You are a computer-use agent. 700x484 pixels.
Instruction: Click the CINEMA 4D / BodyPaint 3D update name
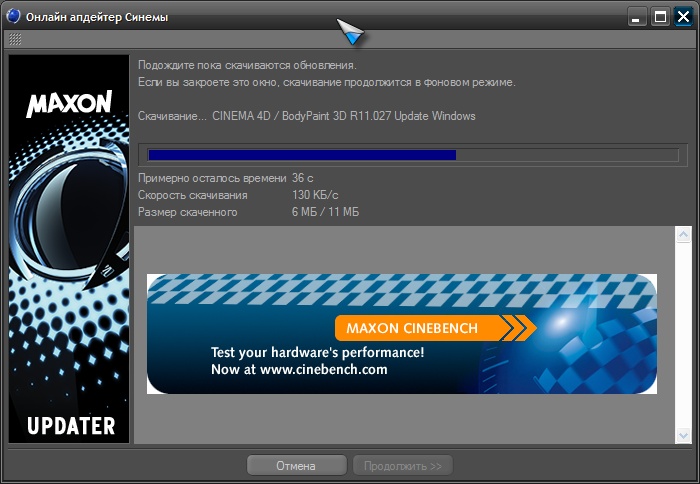coord(344,116)
